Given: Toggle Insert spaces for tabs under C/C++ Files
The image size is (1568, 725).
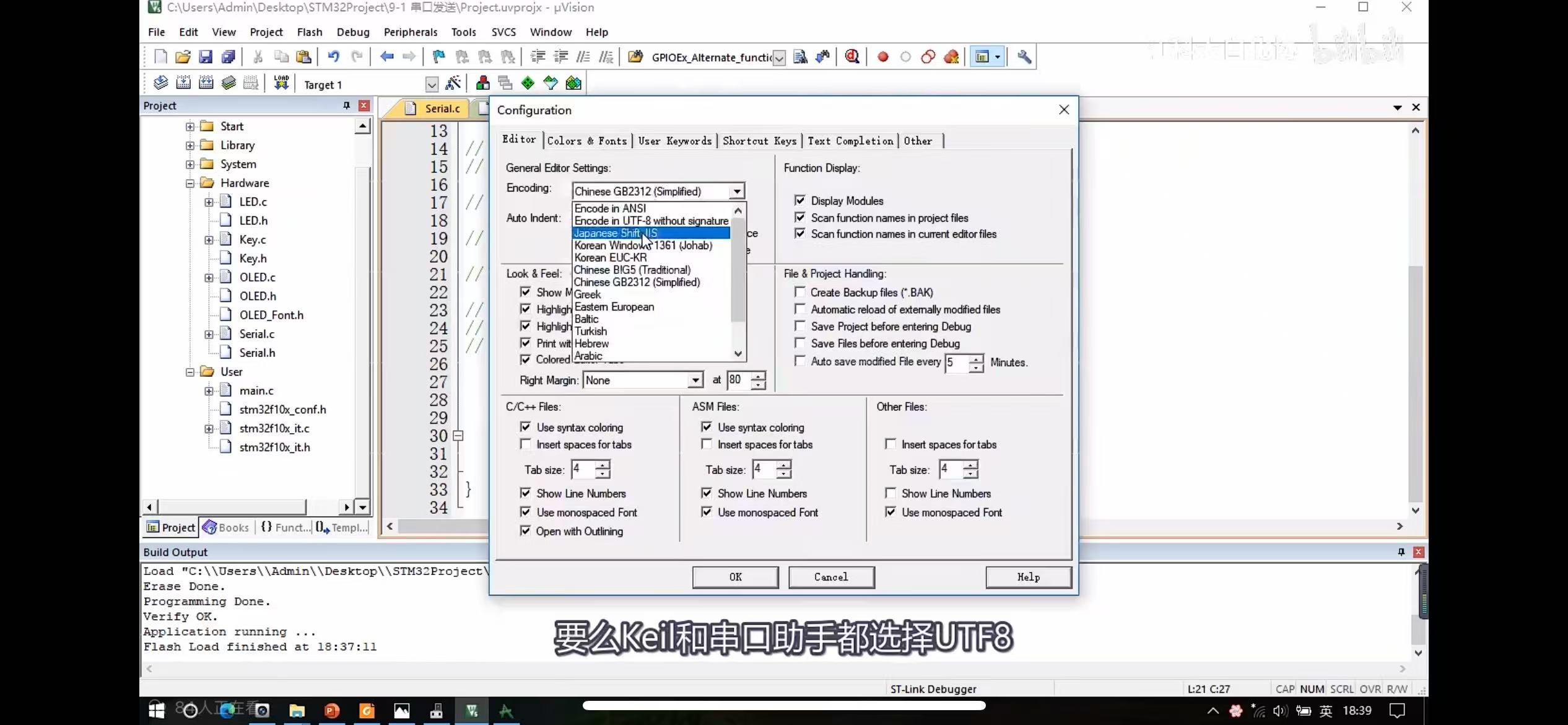Looking at the screenshot, I should tap(526, 444).
